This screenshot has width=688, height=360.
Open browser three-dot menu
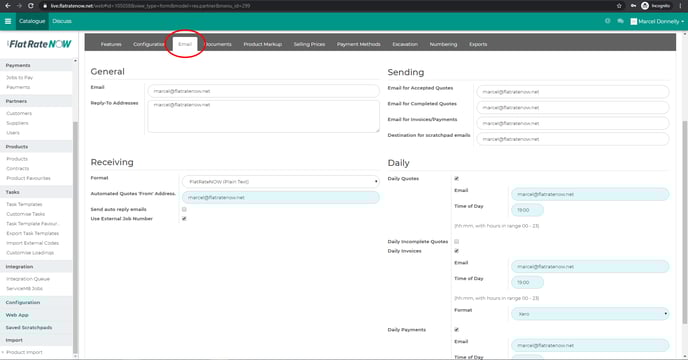point(681,6)
